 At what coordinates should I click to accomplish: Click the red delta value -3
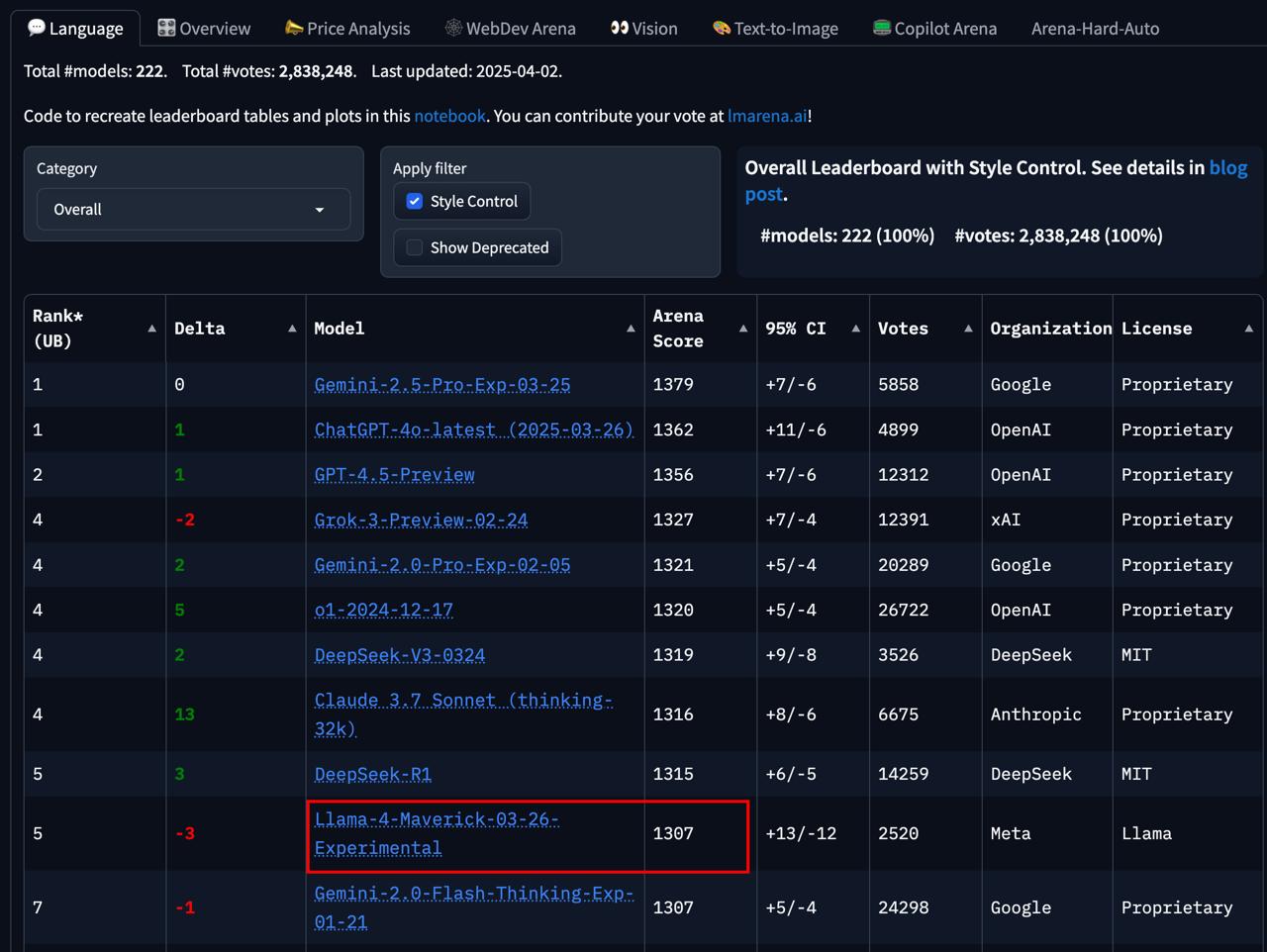(184, 833)
